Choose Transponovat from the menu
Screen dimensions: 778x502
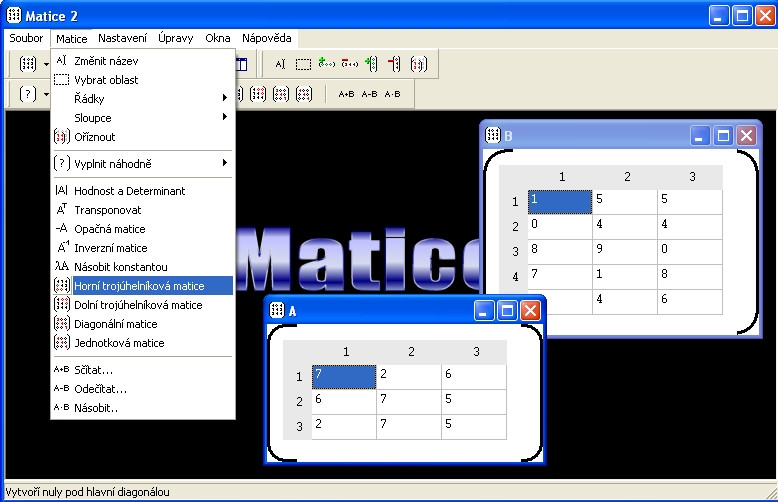(142, 210)
